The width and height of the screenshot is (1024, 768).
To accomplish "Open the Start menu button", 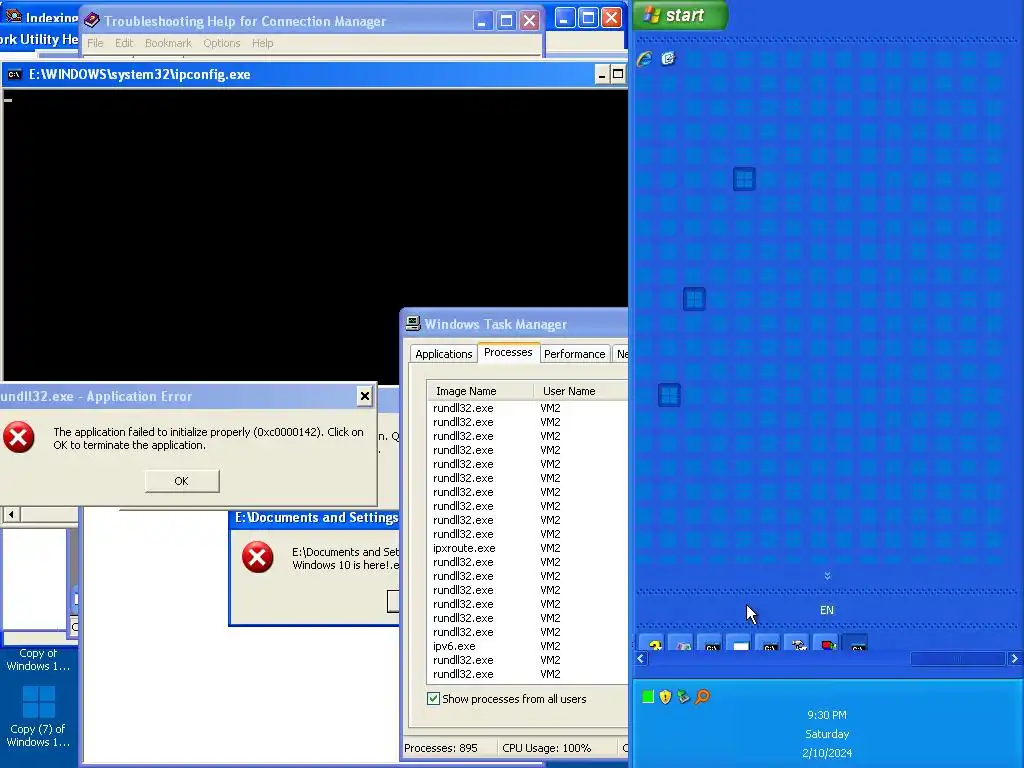I will click(x=680, y=15).
